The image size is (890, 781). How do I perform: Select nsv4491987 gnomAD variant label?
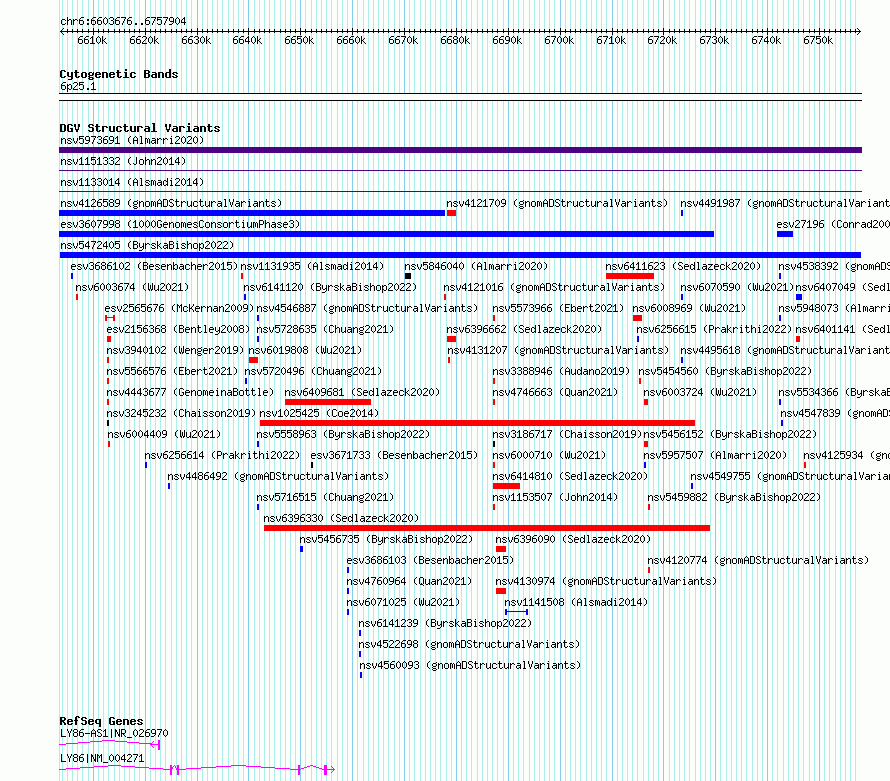(x=785, y=203)
